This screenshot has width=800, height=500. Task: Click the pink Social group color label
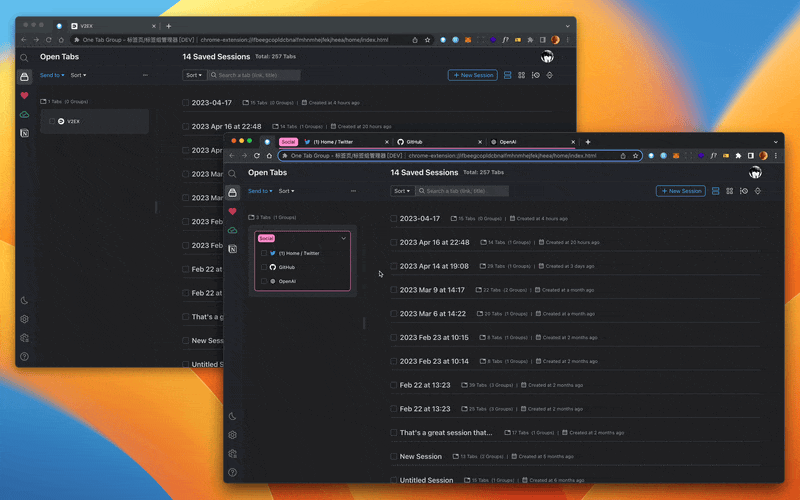point(266,238)
